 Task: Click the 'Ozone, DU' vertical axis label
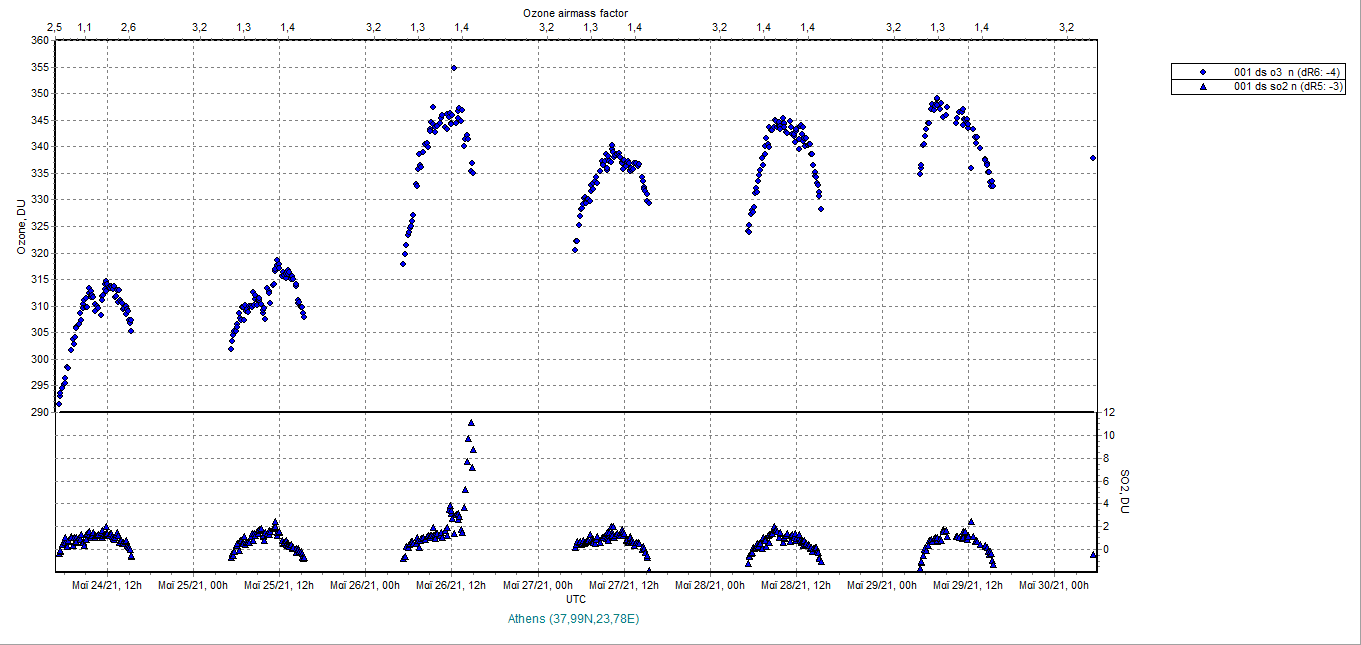click(21, 226)
